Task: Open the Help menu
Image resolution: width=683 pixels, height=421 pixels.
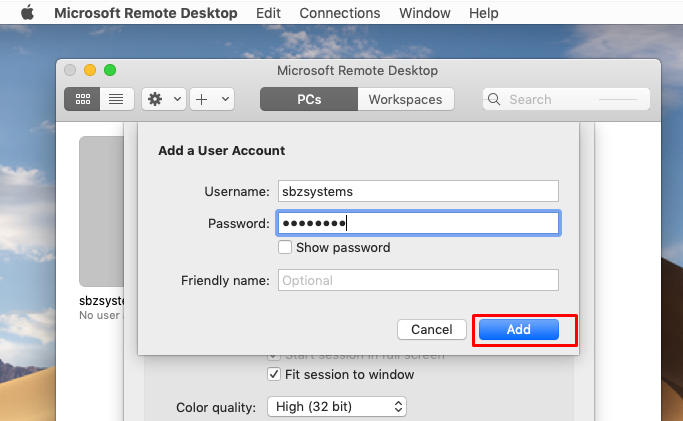Action: (x=484, y=13)
